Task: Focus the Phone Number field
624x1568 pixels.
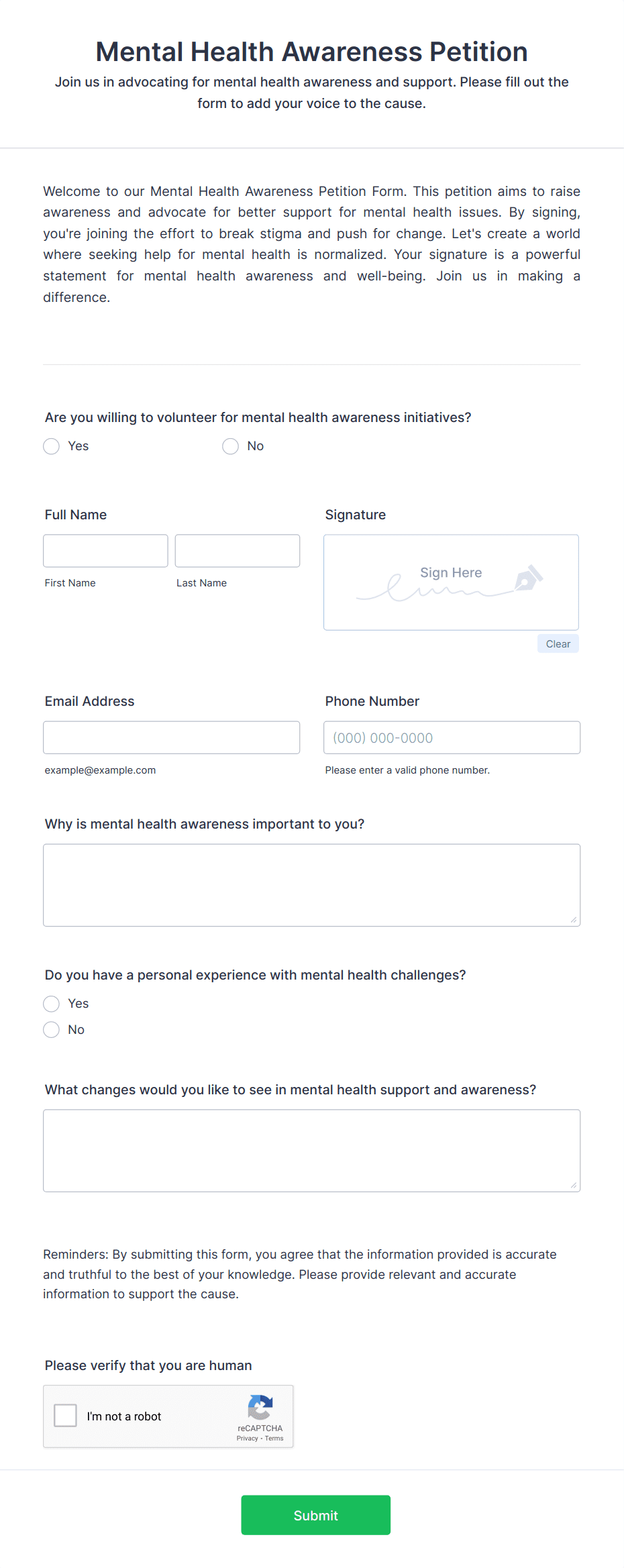Action: click(x=452, y=737)
